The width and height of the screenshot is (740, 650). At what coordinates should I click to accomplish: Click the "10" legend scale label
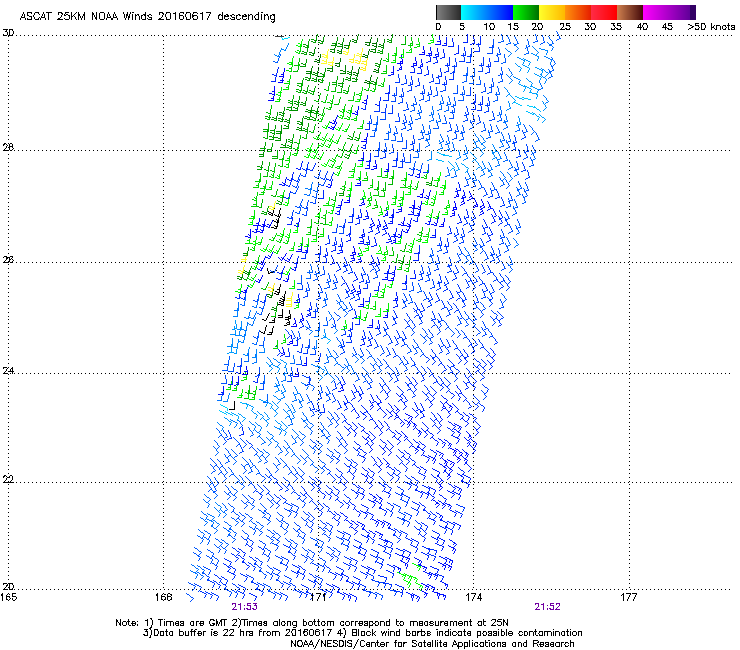[489, 27]
